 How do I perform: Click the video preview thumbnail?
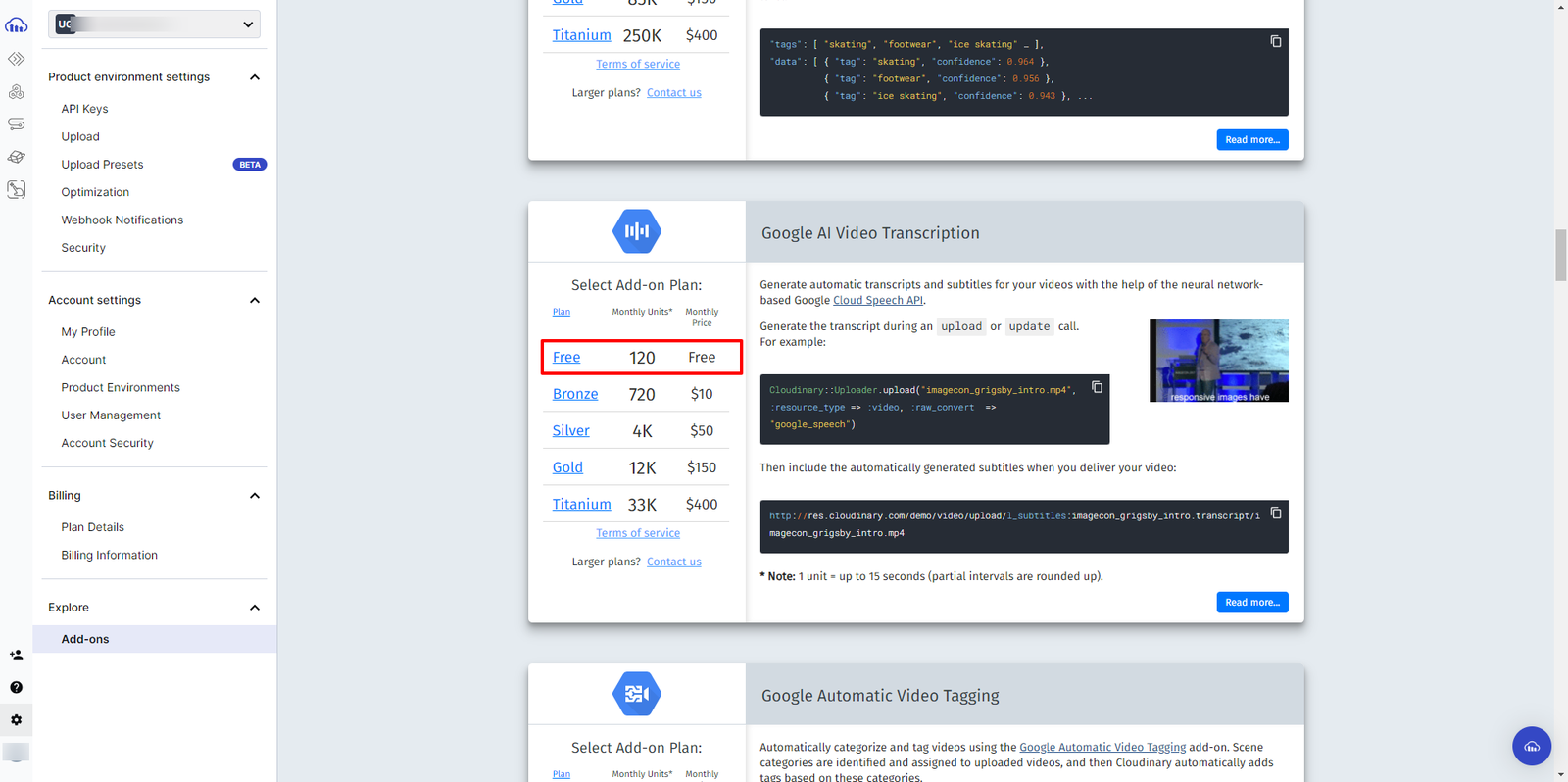pos(1219,361)
